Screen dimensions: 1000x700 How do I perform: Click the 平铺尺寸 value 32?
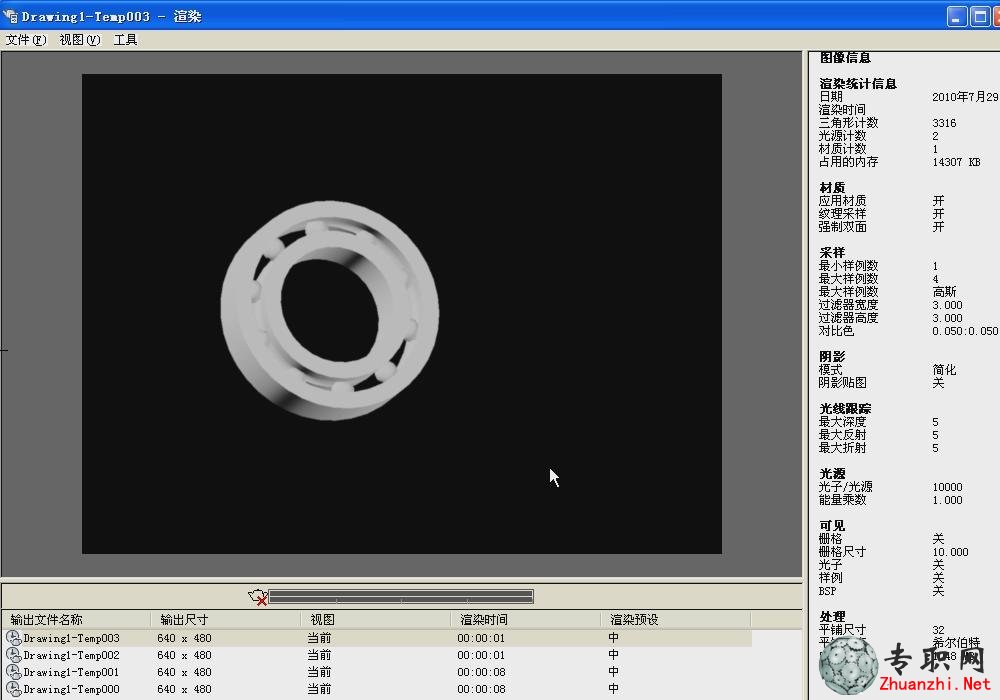click(938, 630)
